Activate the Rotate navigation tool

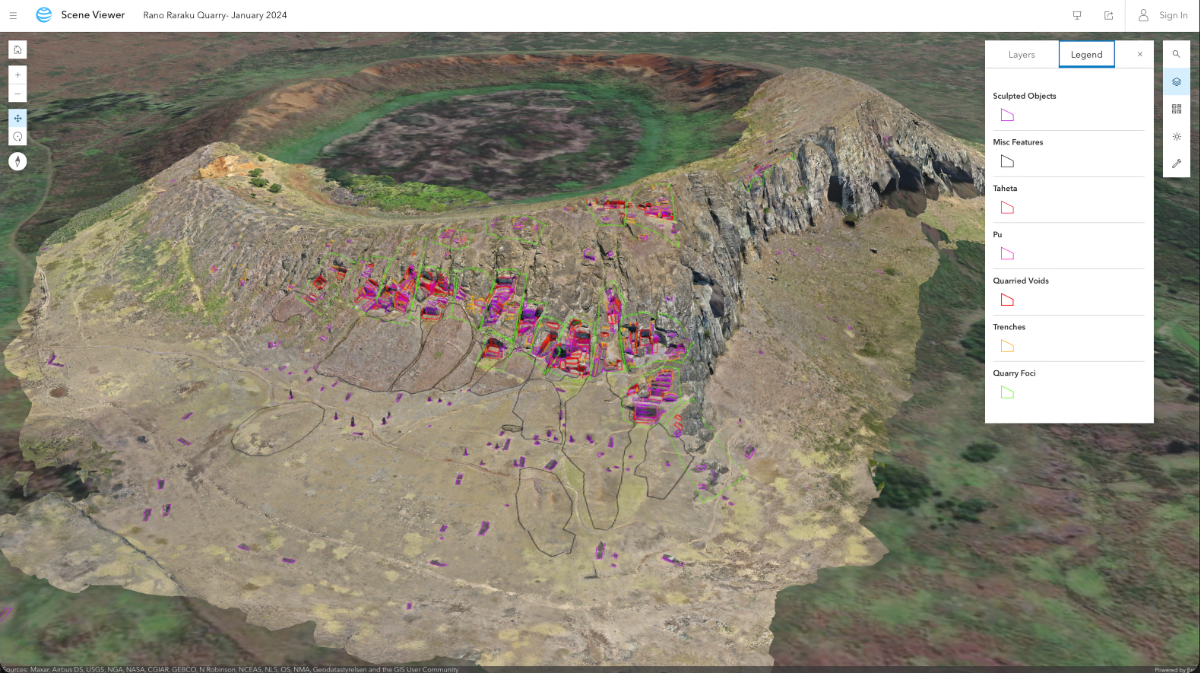click(17, 135)
